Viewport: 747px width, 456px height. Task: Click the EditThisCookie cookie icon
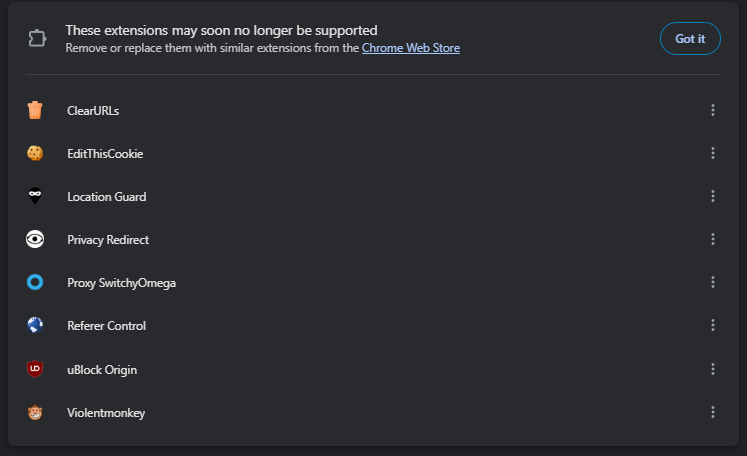tap(35, 153)
